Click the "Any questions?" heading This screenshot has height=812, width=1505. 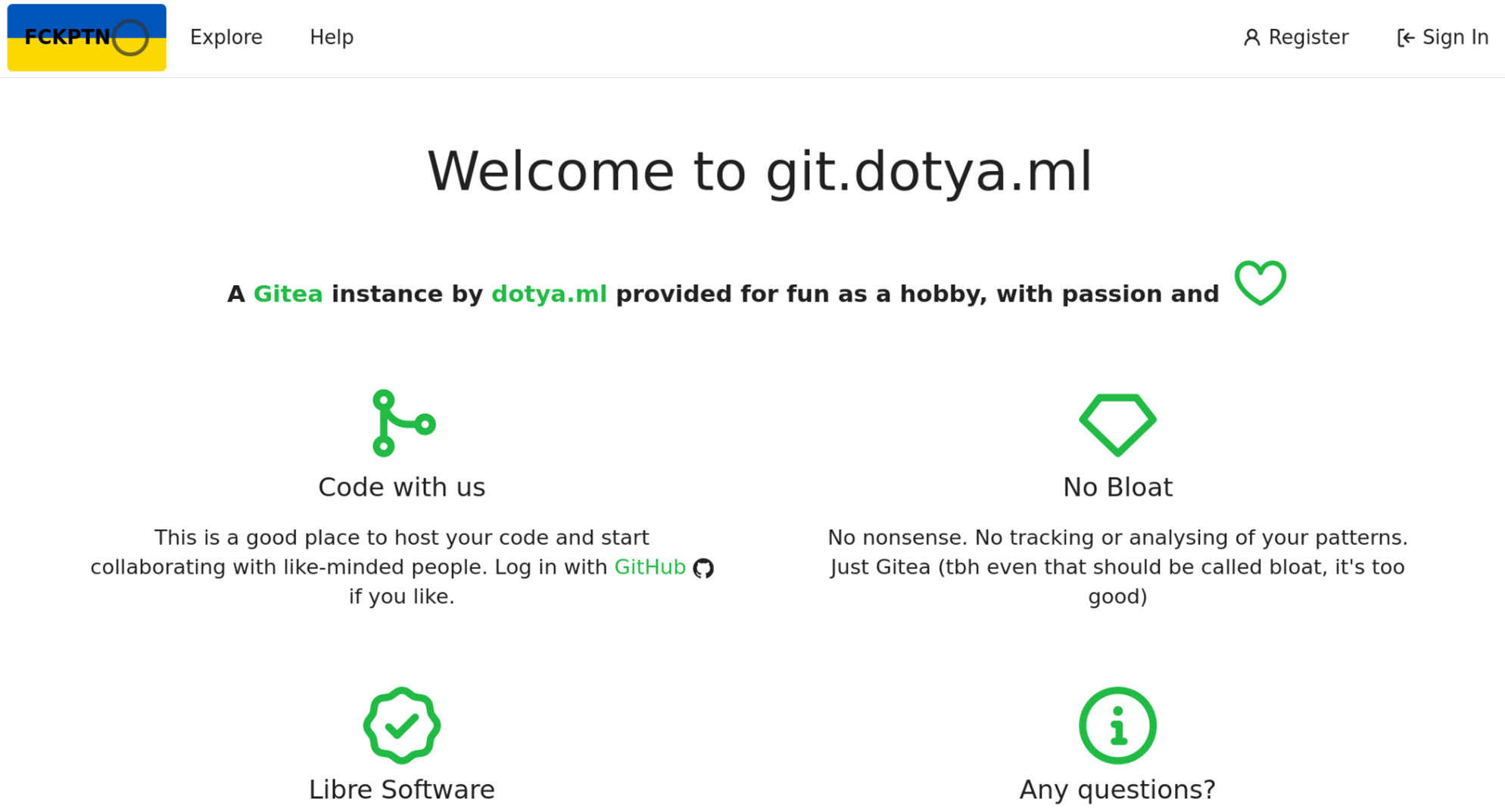(x=1117, y=789)
